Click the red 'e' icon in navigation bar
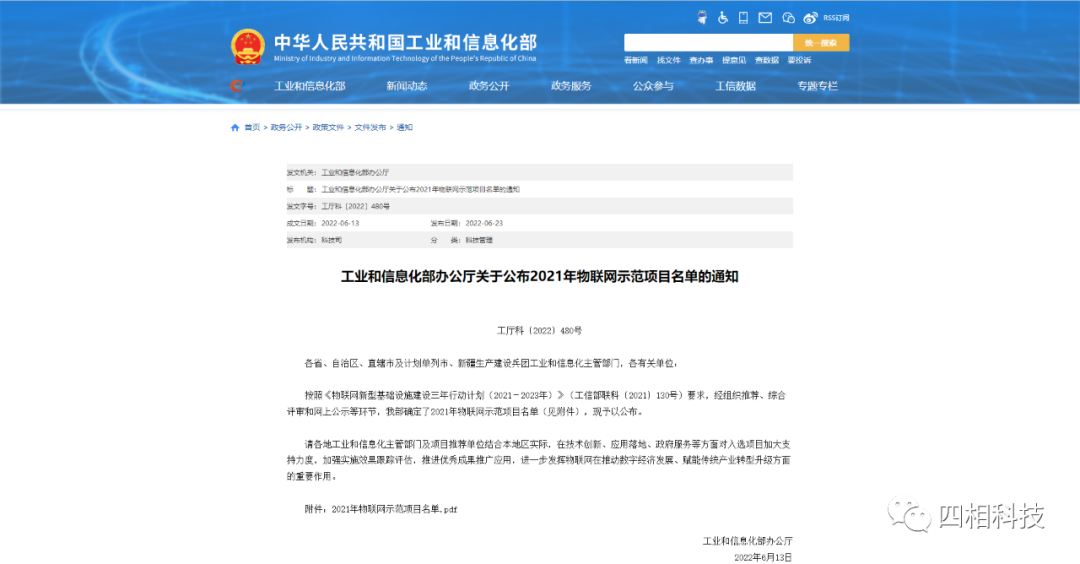This screenshot has height=564, width=1080. (x=237, y=86)
